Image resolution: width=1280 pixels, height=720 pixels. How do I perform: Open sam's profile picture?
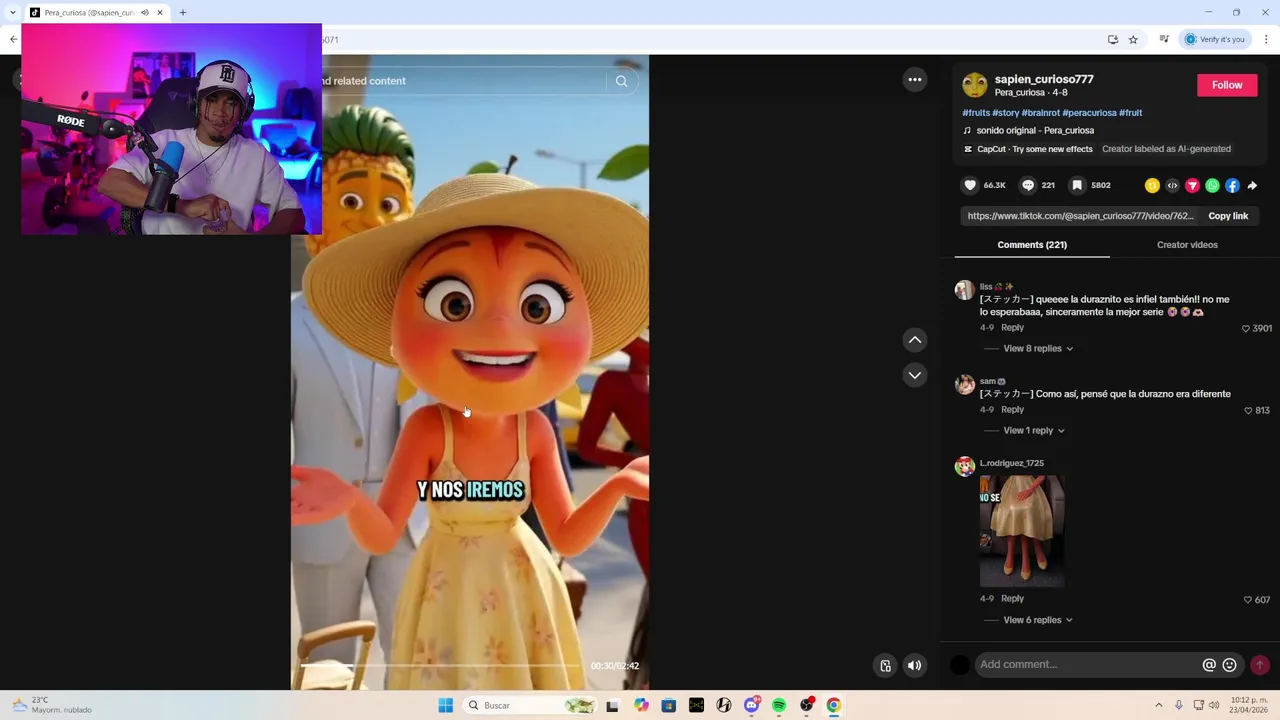[964, 384]
